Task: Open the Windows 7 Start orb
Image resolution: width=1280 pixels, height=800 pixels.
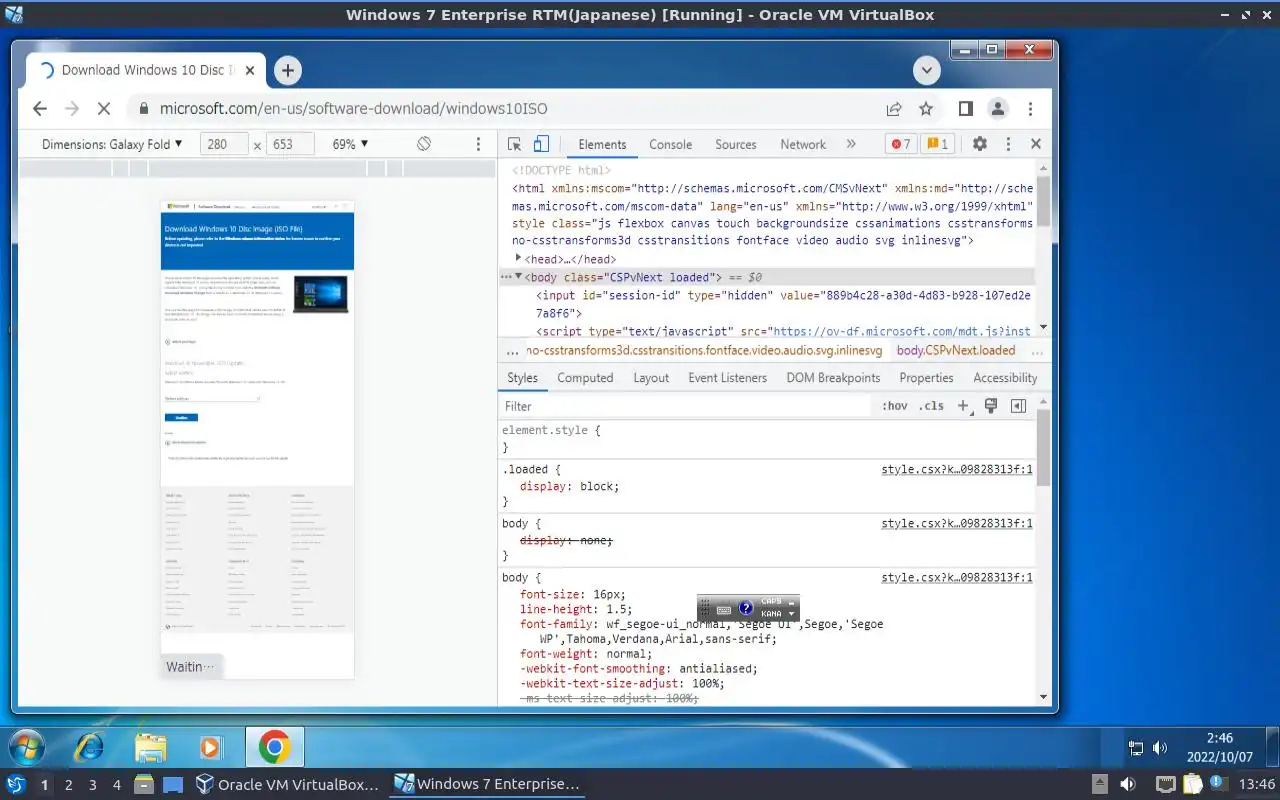Action: pyautogui.click(x=26, y=747)
